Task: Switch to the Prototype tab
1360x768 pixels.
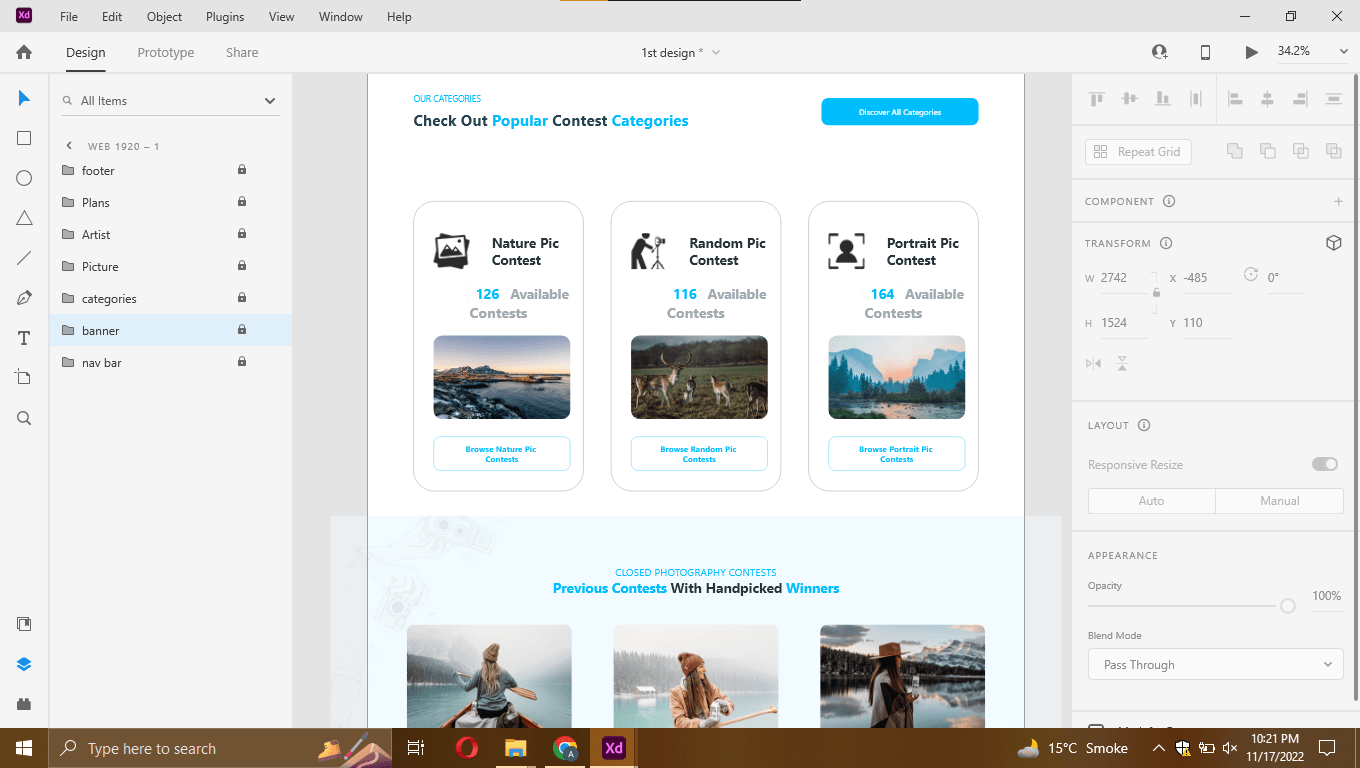Action: [165, 52]
